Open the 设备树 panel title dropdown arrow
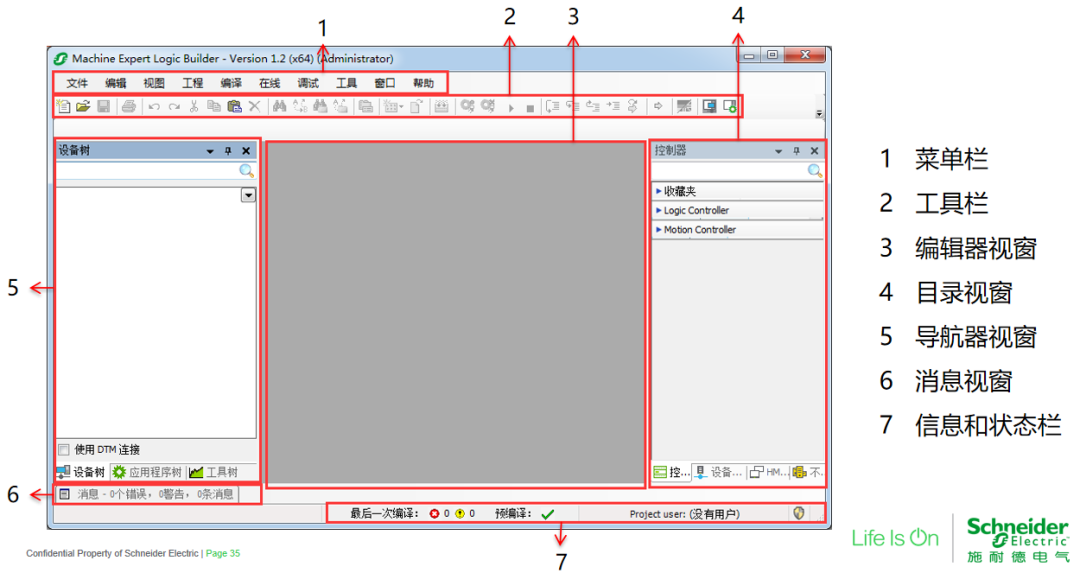 click(x=210, y=152)
